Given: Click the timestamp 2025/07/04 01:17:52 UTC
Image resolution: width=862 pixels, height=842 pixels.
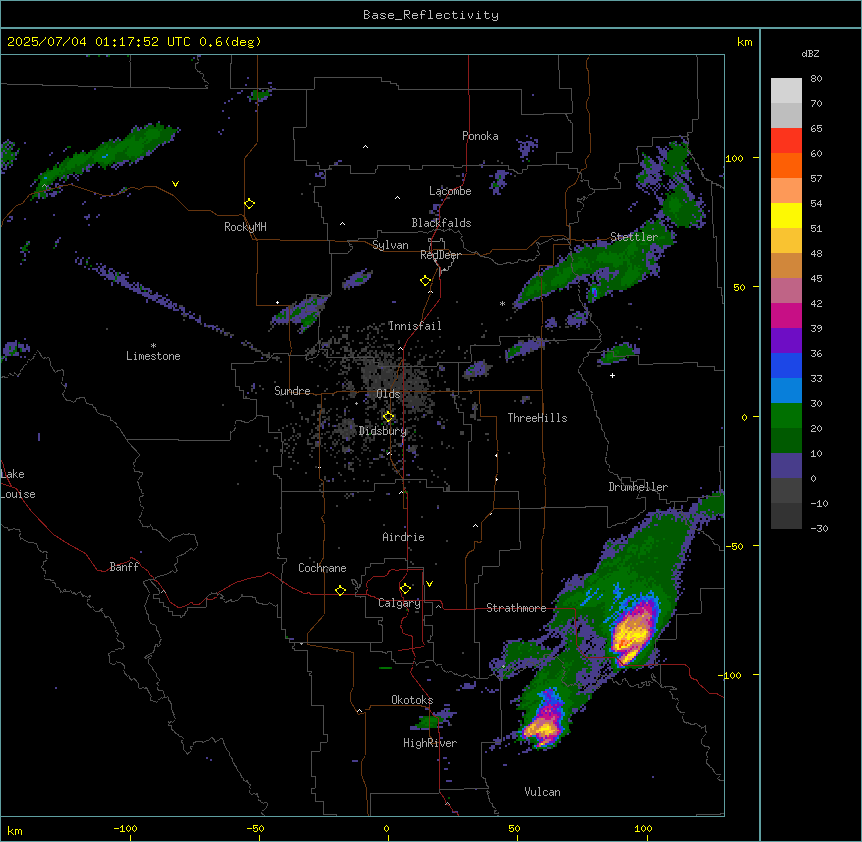Looking at the screenshot, I should click(99, 42).
